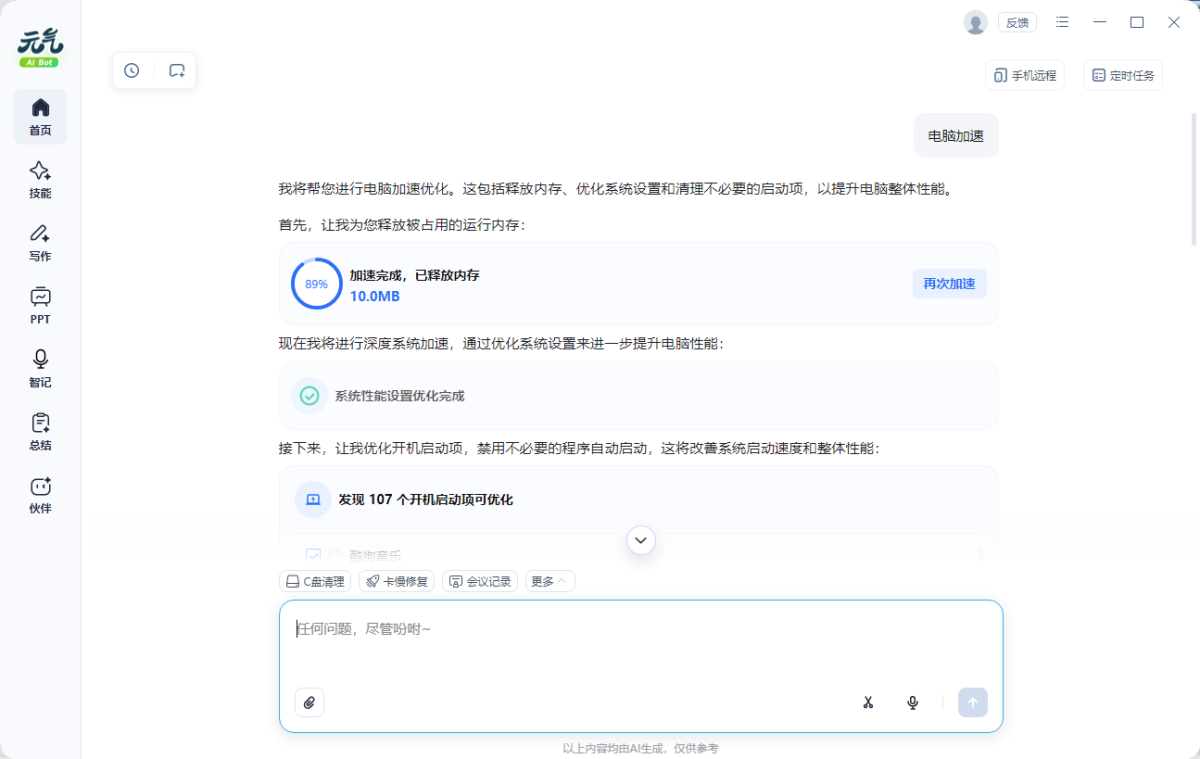Expand the 更多 quick actions dropdown

pos(549,580)
